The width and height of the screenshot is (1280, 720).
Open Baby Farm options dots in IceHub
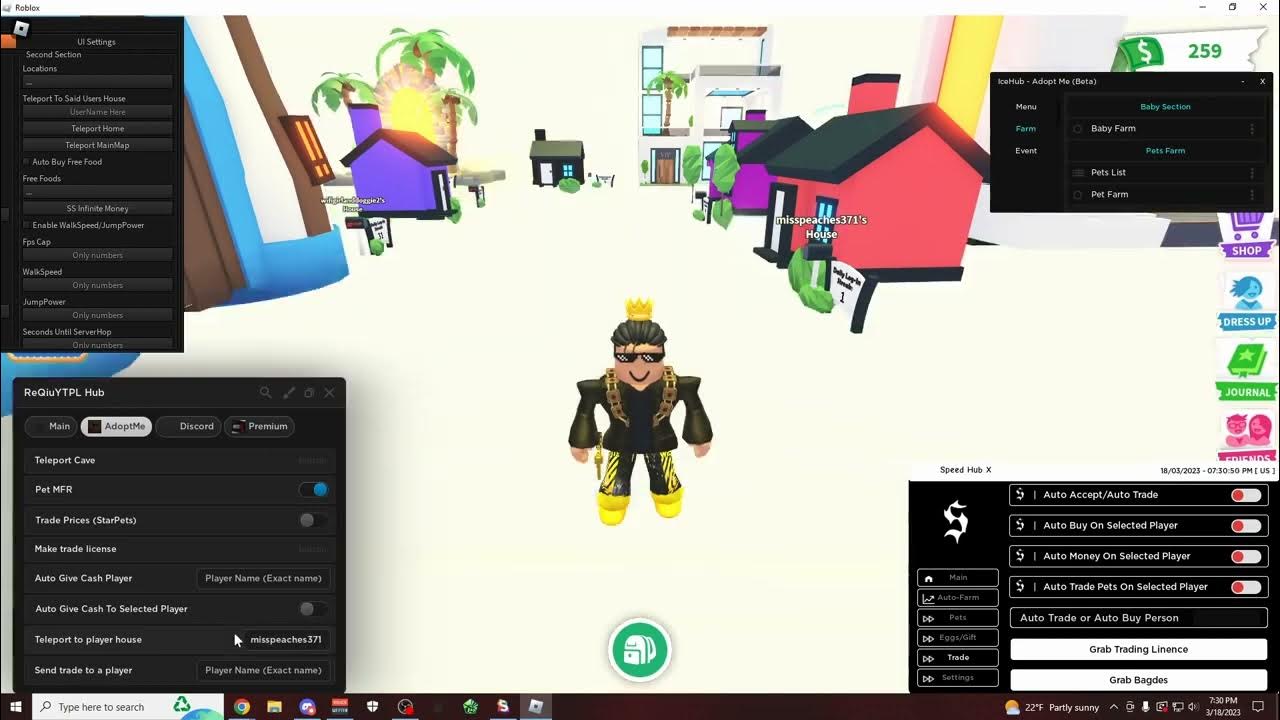pos(1252,129)
